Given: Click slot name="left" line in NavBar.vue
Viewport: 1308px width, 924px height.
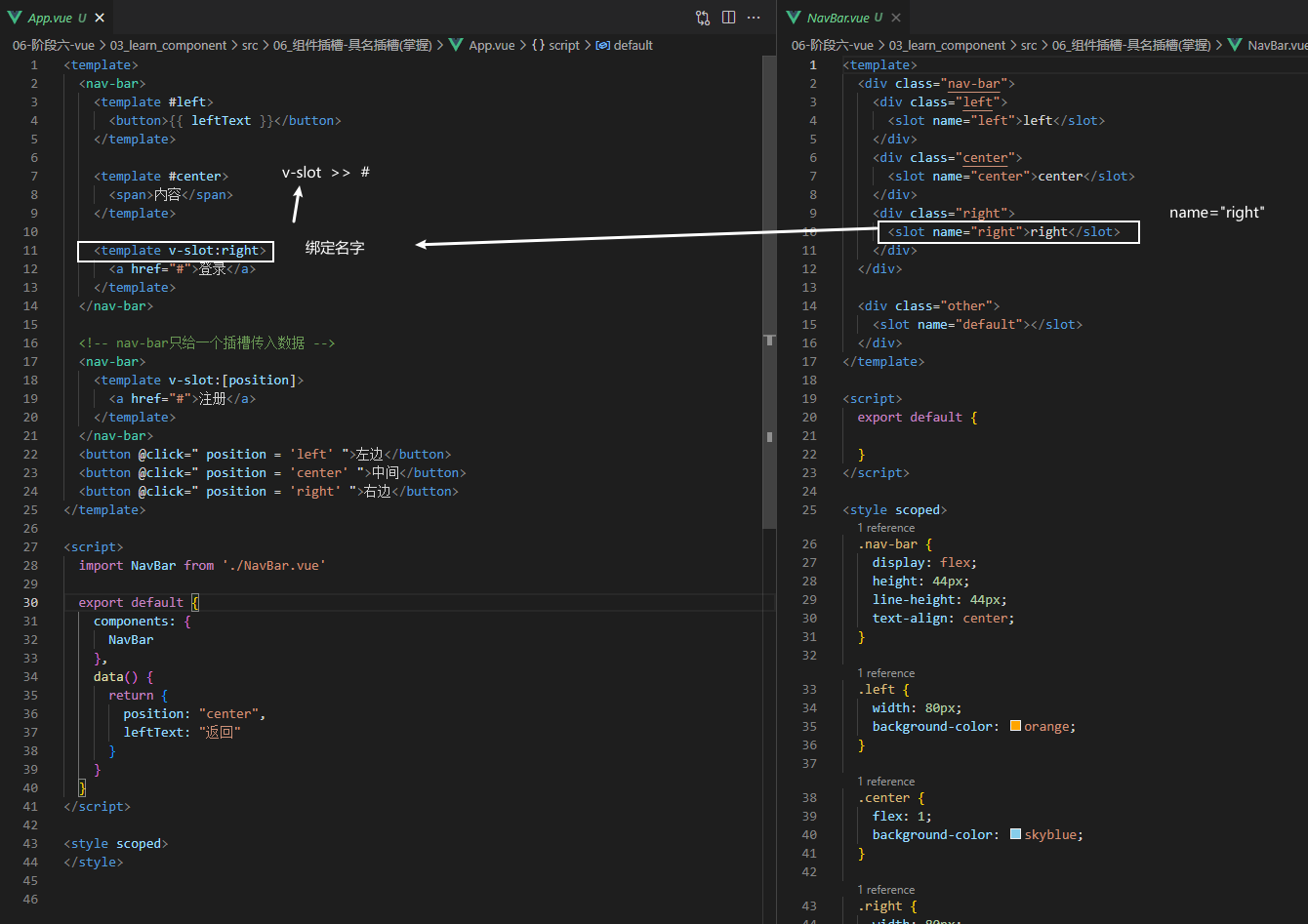Looking at the screenshot, I should coord(997,120).
